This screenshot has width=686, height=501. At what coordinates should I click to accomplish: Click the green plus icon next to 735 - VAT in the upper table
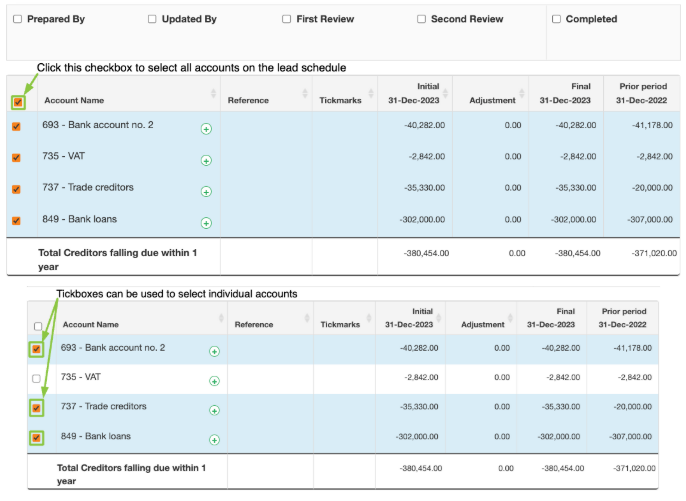pyautogui.click(x=206, y=160)
